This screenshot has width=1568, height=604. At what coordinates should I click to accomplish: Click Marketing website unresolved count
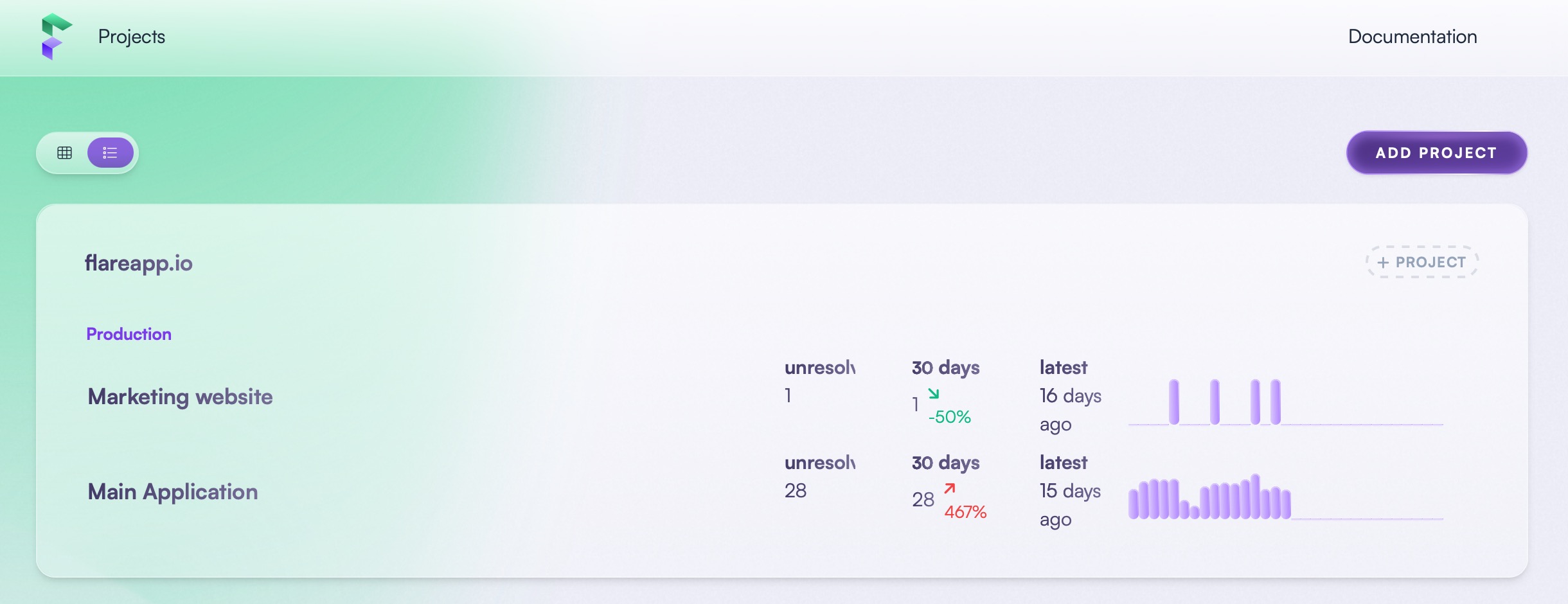click(788, 396)
